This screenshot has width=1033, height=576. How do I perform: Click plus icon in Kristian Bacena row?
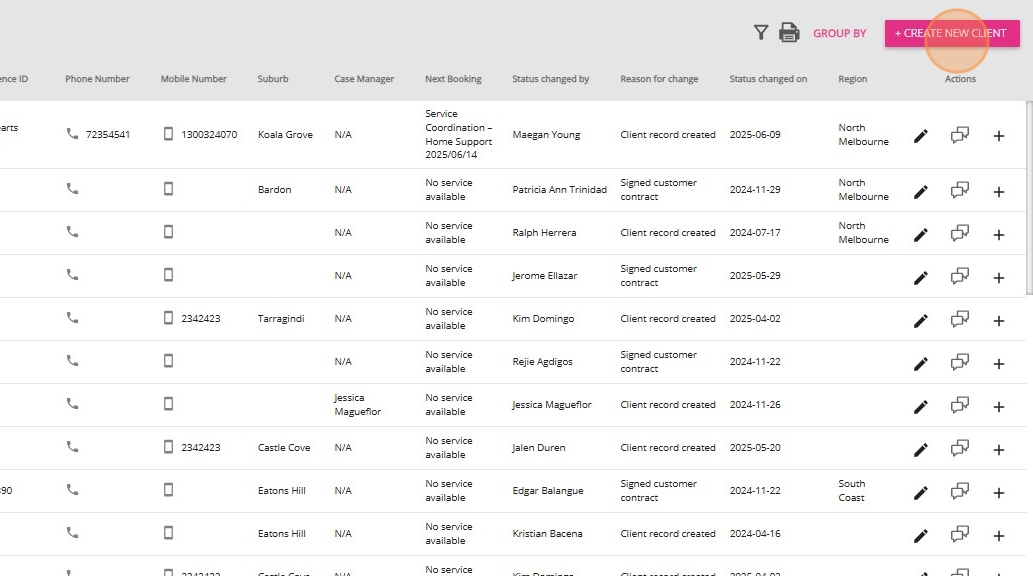tap(999, 536)
